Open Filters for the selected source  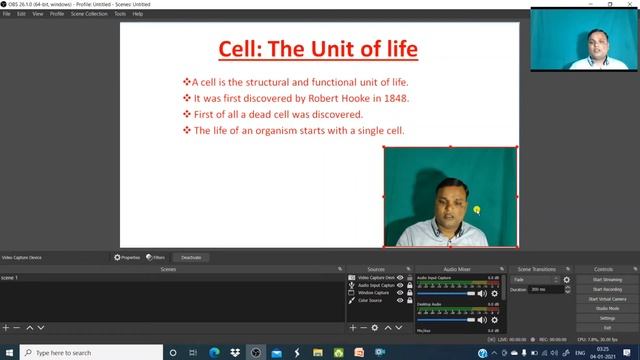coord(156,258)
